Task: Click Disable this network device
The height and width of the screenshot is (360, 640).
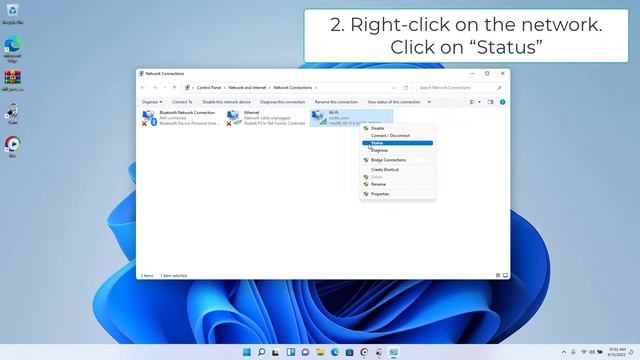Action: (x=227, y=102)
